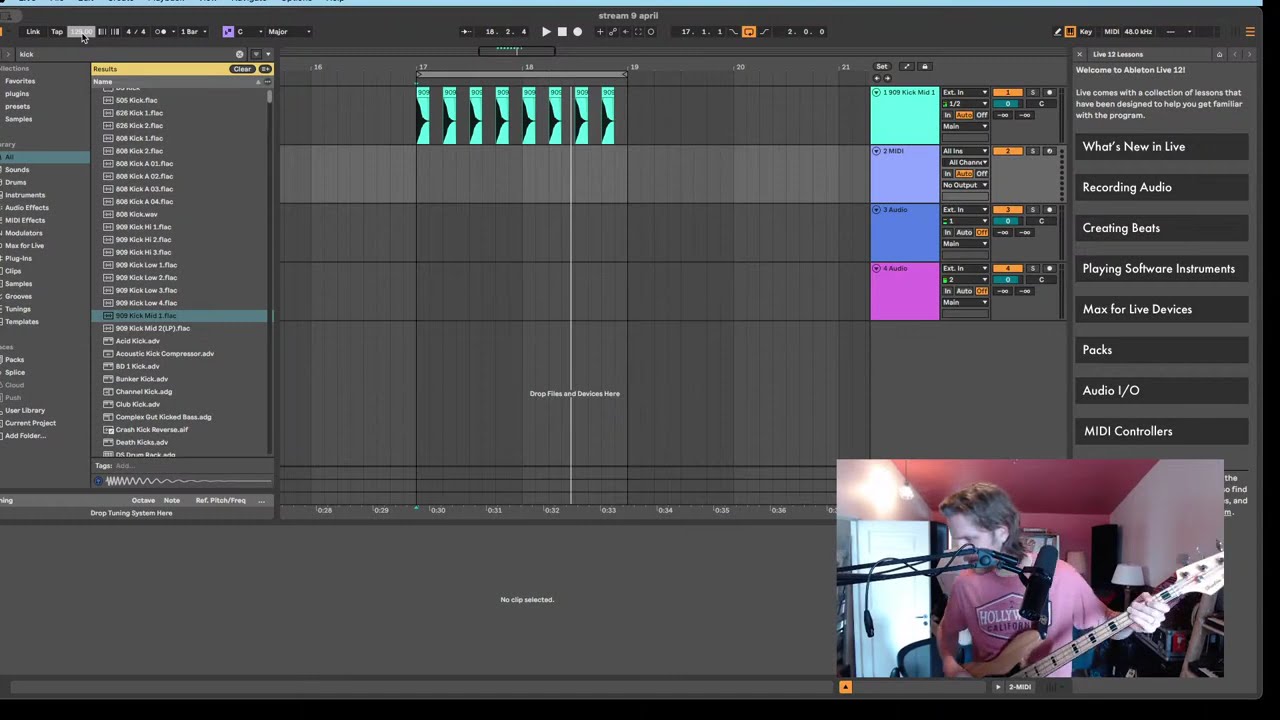The height and width of the screenshot is (720, 1280).
Task: Toggle the purple Scale Mode icon
Action: (228, 32)
